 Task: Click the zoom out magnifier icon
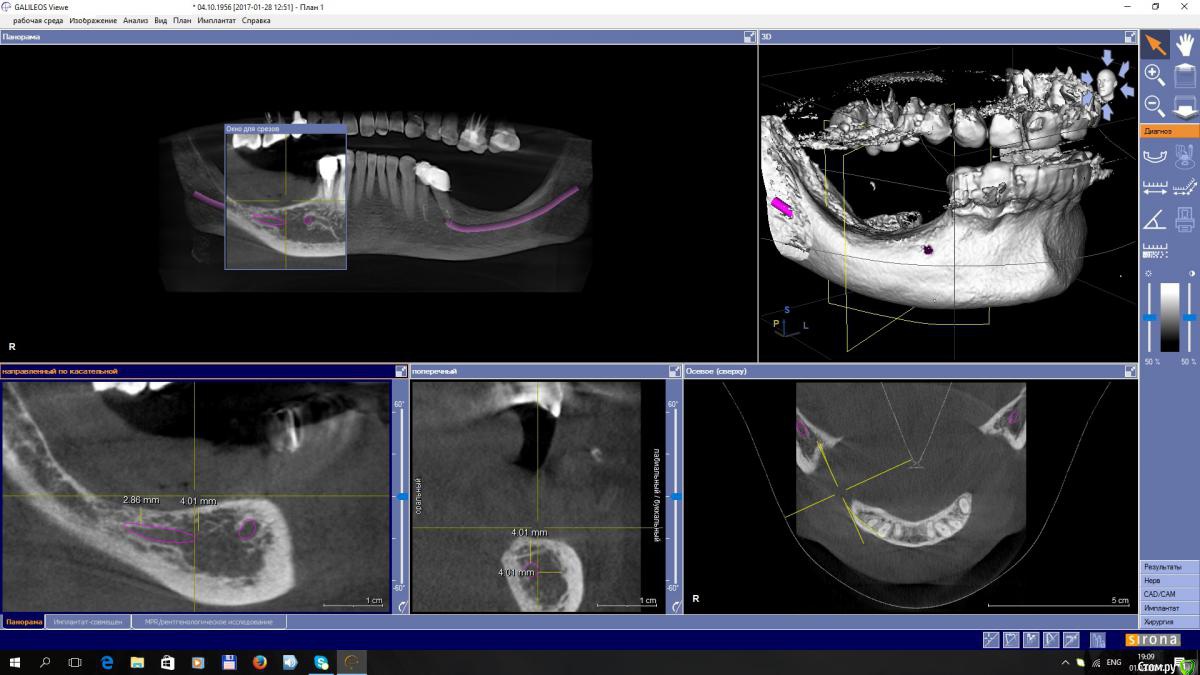pyautogui.click(x=1154, y=105)
